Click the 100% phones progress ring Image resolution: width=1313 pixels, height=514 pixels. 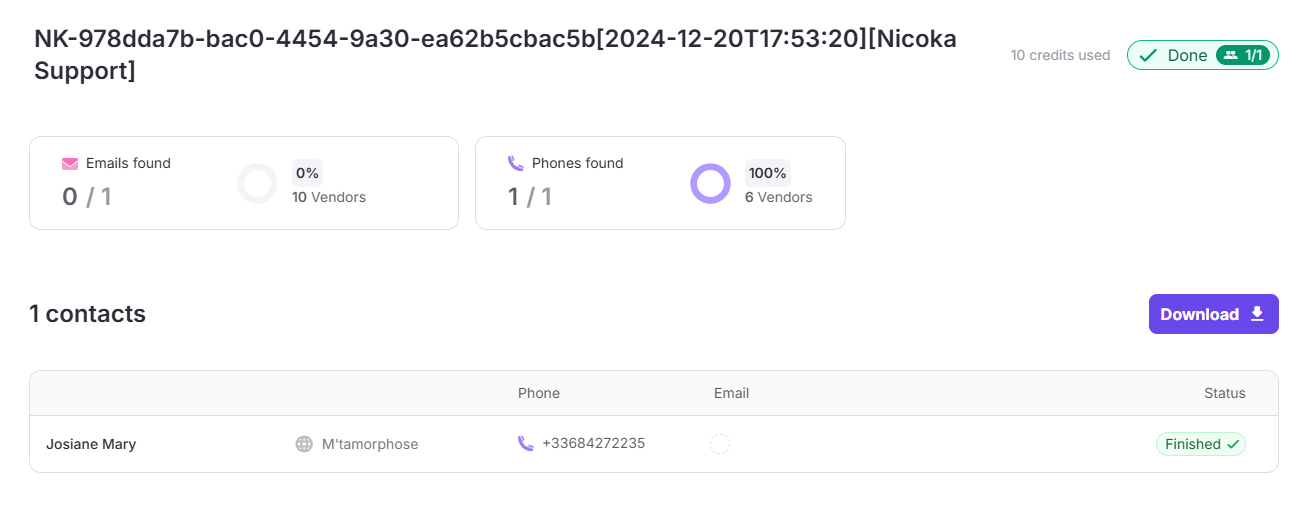pos(710,184)
